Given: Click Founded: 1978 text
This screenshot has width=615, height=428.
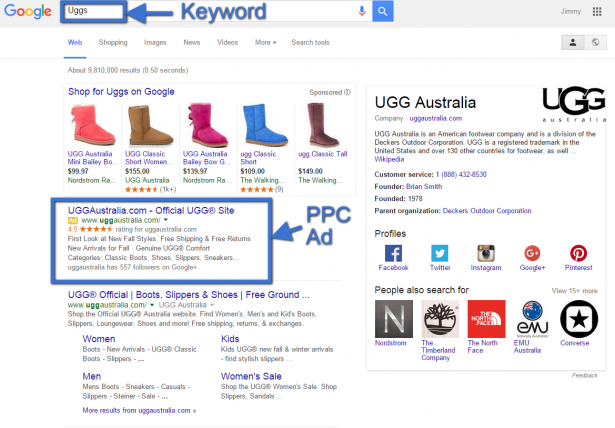Looking at the screenshot, I should [398, 199].
